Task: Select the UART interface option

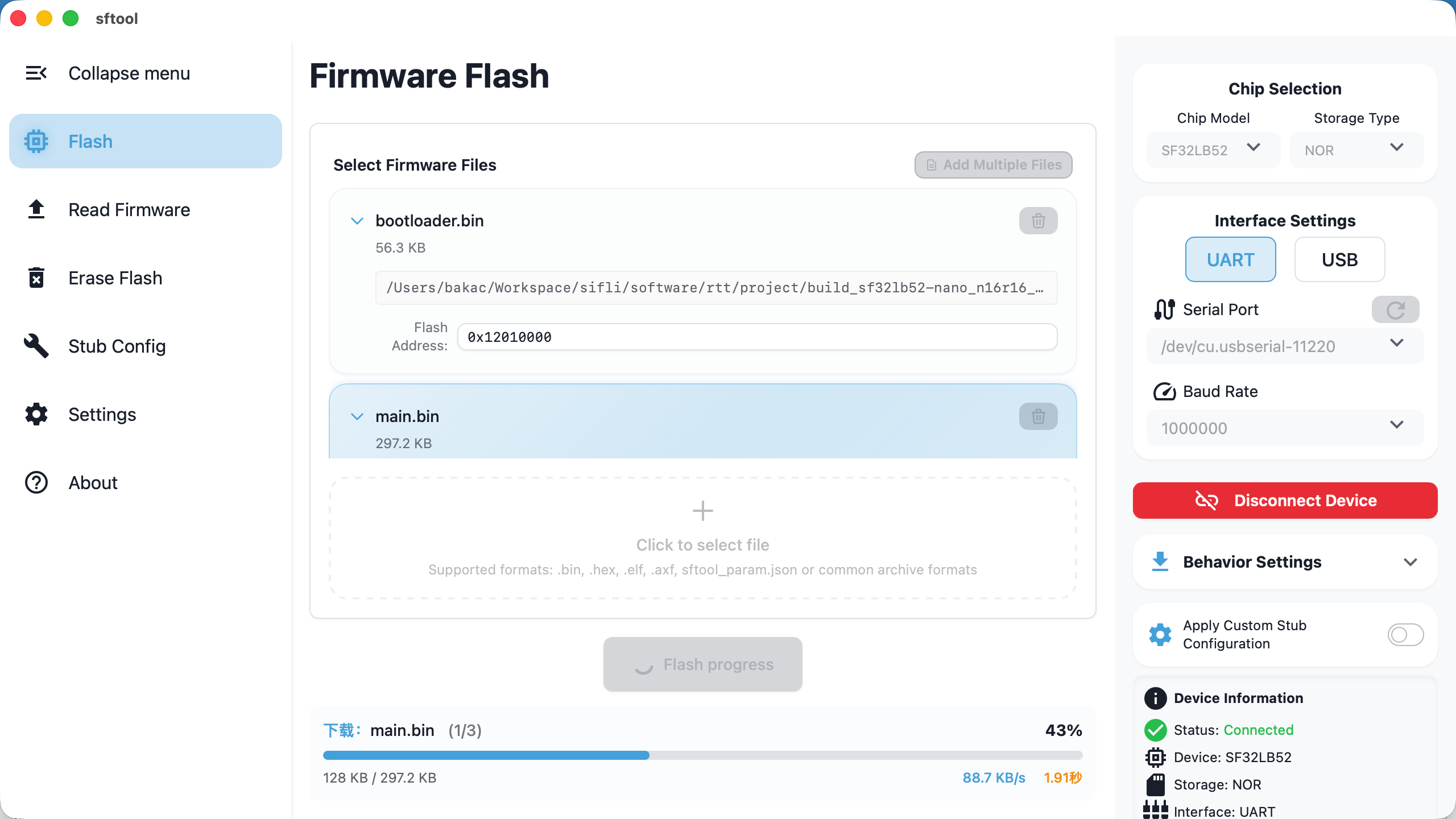Action: 1230,260
